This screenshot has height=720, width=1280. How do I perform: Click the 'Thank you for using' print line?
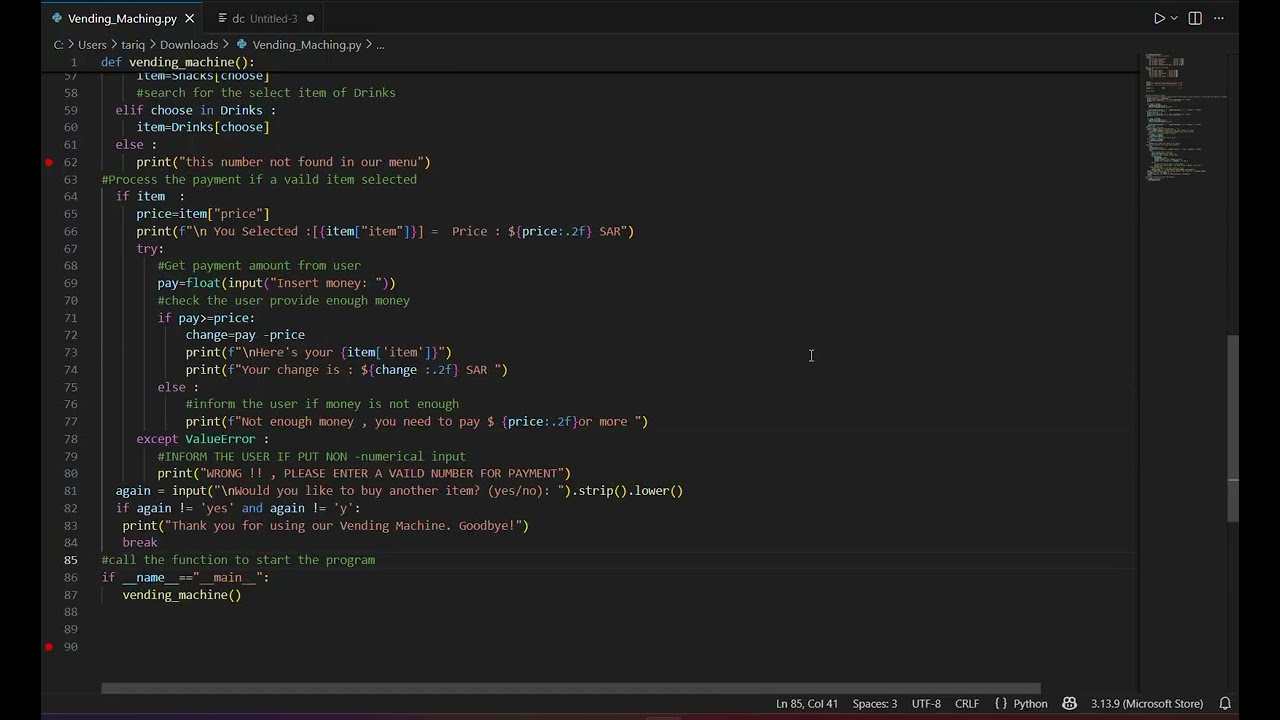325,526
